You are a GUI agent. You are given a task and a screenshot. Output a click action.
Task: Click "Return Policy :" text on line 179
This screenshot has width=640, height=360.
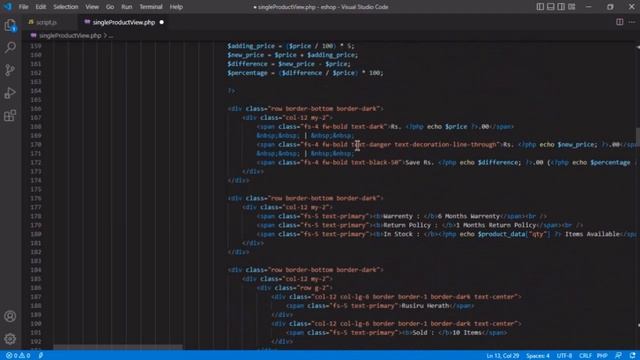(x=411, y=225)
